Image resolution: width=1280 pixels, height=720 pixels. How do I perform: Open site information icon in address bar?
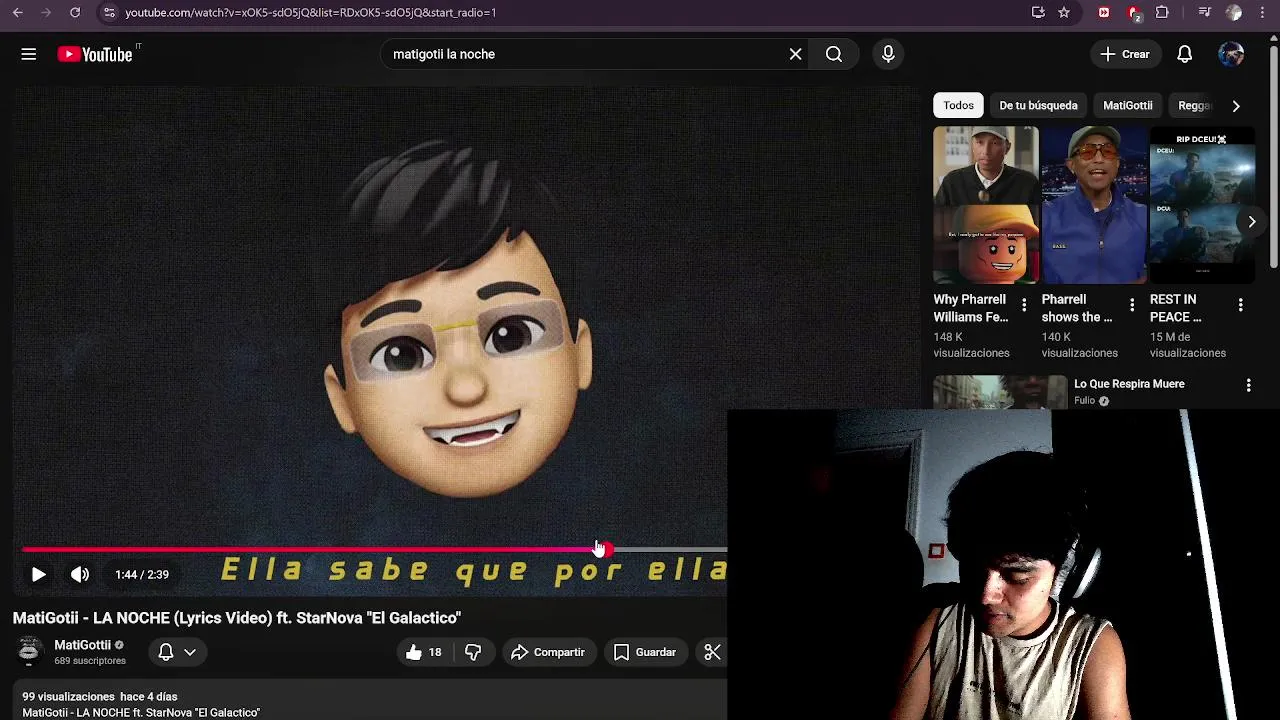pyautogui.click(x=109, y=12)
